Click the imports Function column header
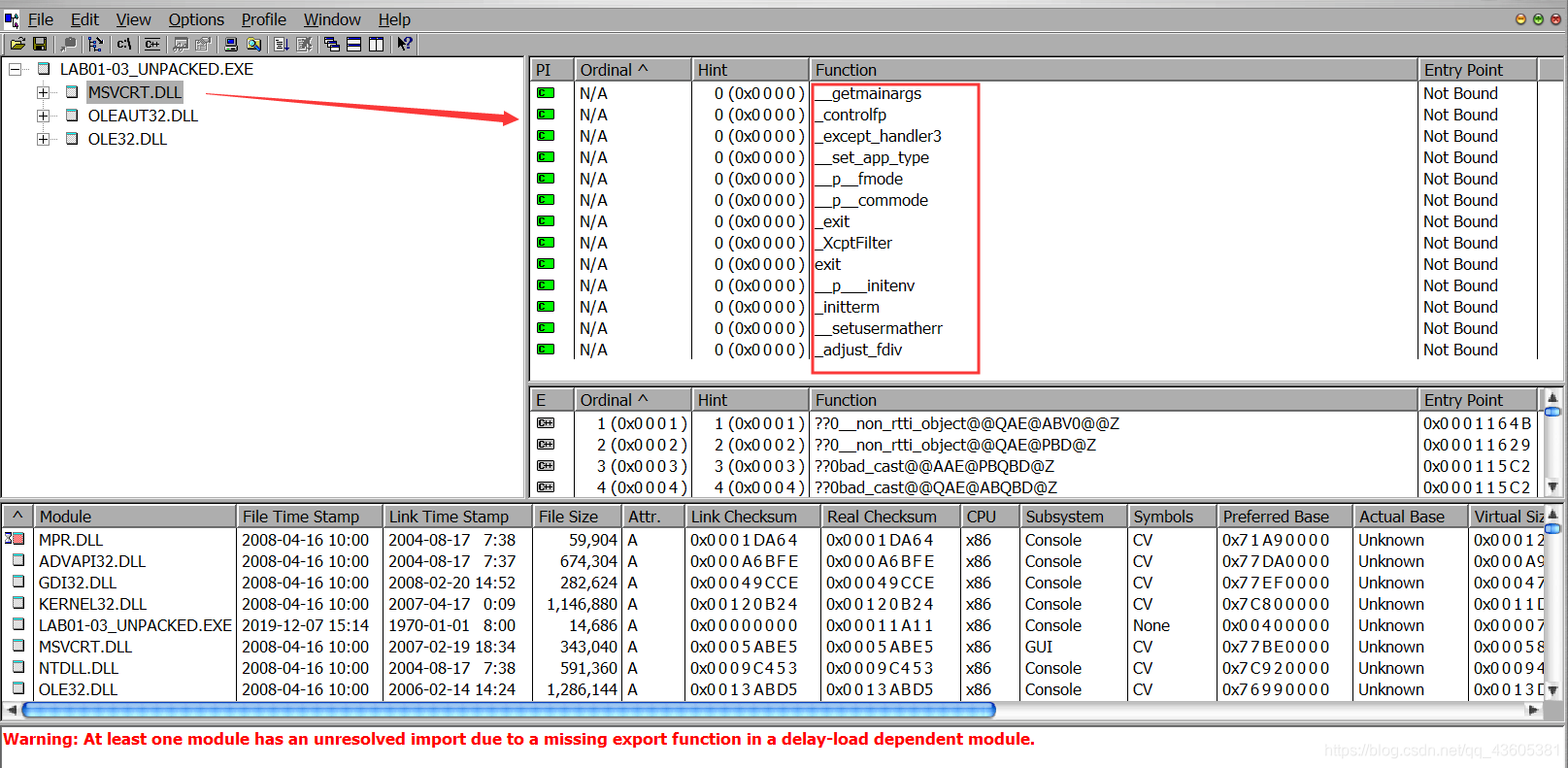 click(x=1114, y=70)
